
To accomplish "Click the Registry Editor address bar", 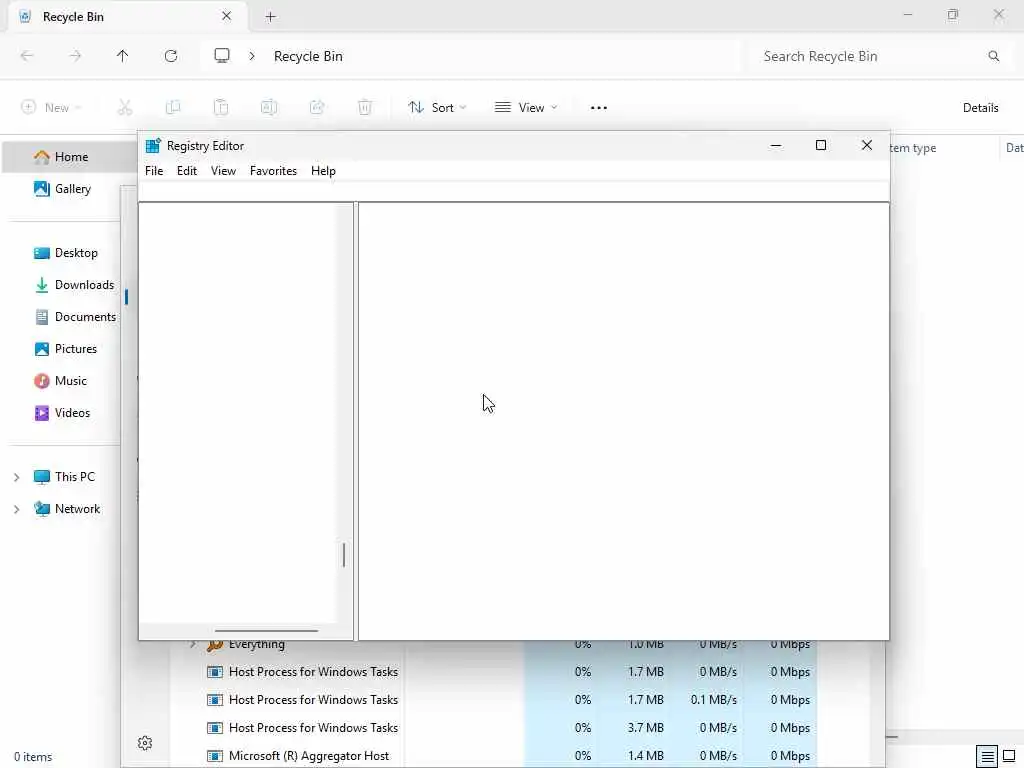I will tap(513, 192).
